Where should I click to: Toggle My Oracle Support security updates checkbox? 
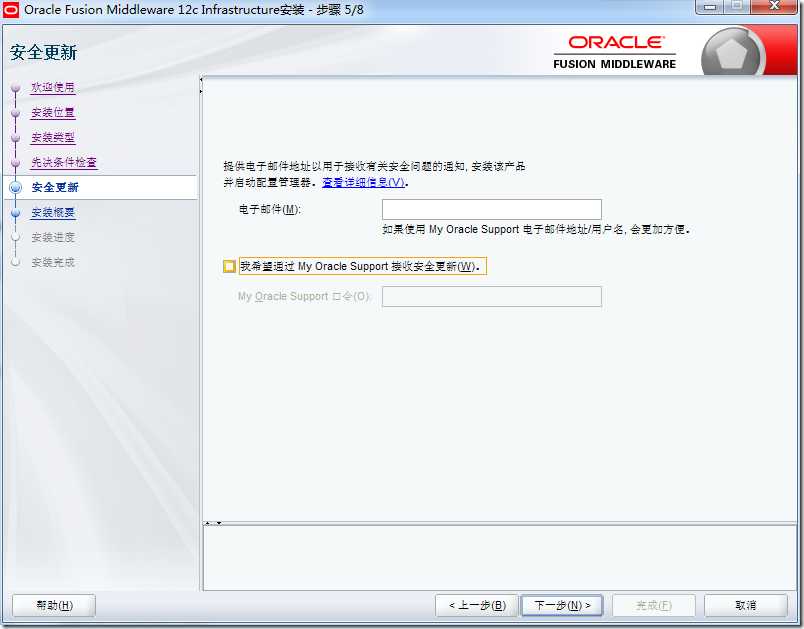click(229, 266)
